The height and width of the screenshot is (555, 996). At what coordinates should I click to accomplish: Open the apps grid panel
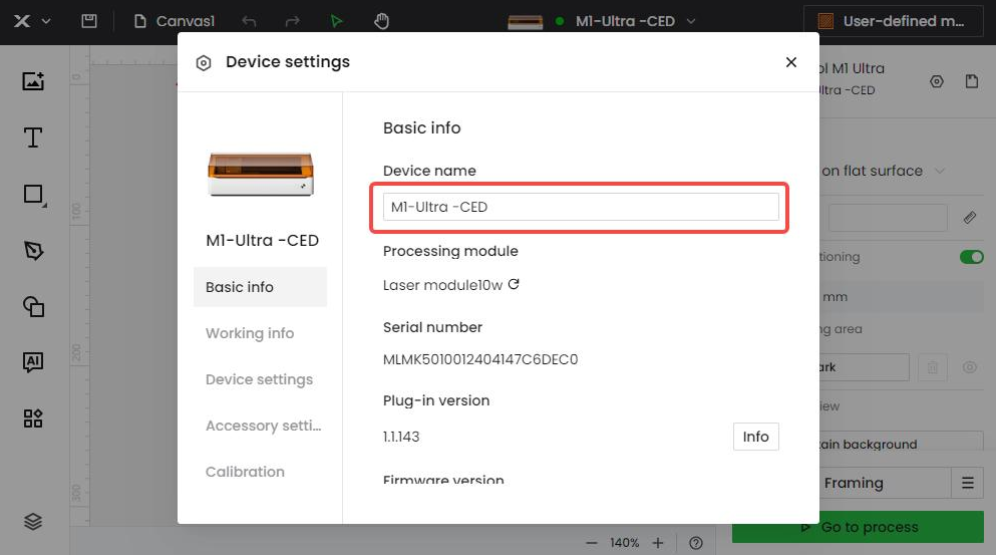[x=33, y=418]
